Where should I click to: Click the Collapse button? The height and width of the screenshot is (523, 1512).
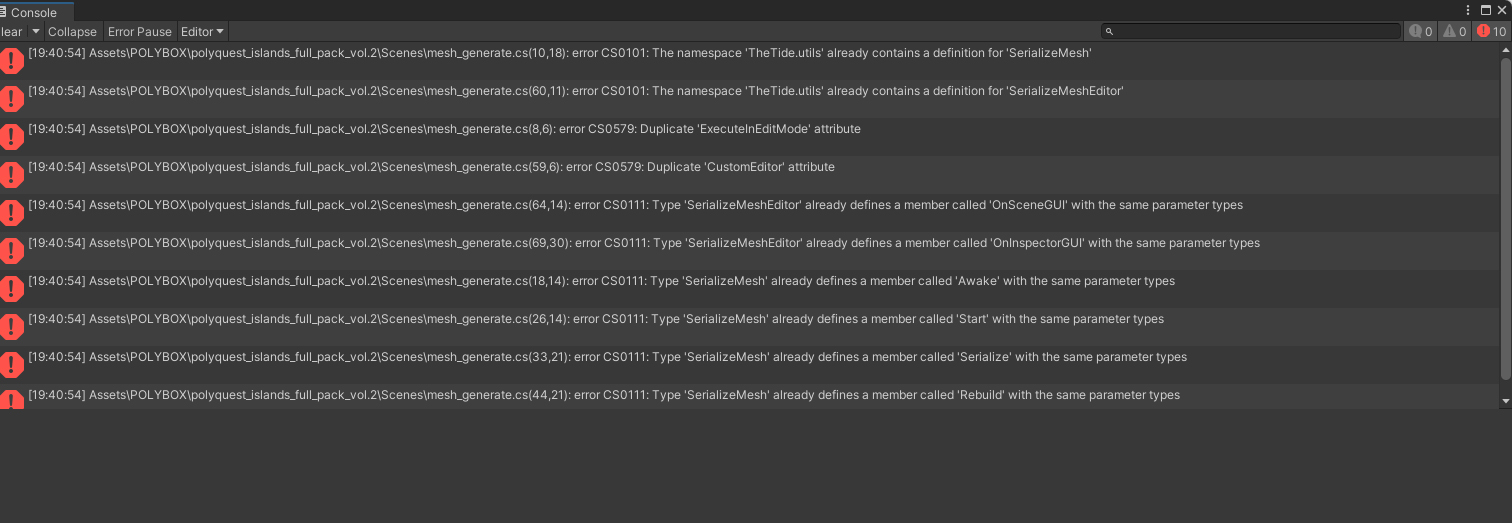click(x=72, y=32)
